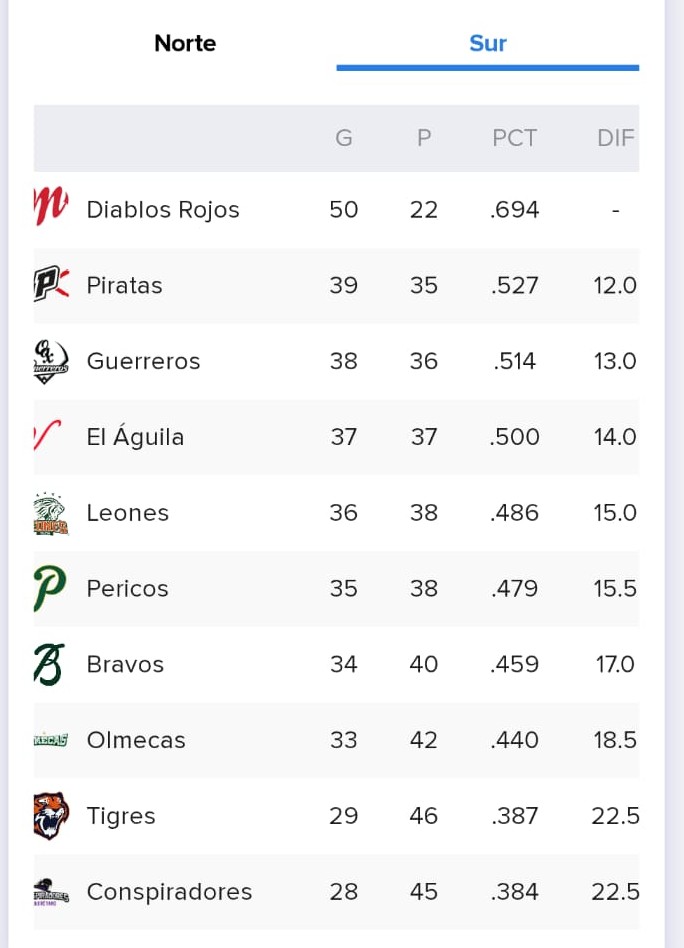The width and height of the screenshot is (684, 948).
Task: Select the Tigres tiger logo
Action: pos(51,816)
